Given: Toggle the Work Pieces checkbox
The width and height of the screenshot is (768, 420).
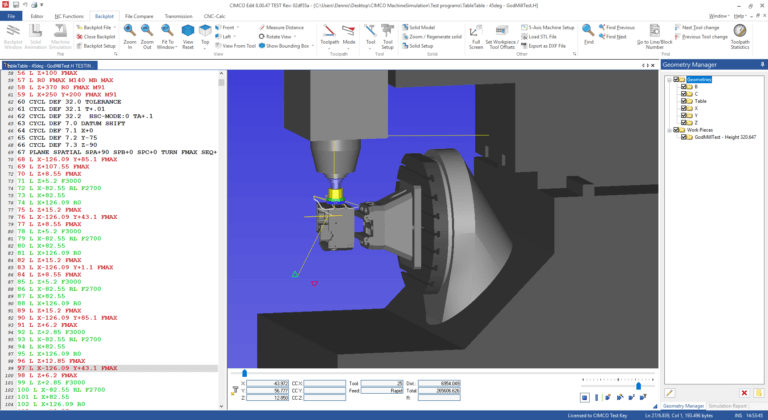Looking at the screenshot, I should pyautogui.click(x=678, y=130).
